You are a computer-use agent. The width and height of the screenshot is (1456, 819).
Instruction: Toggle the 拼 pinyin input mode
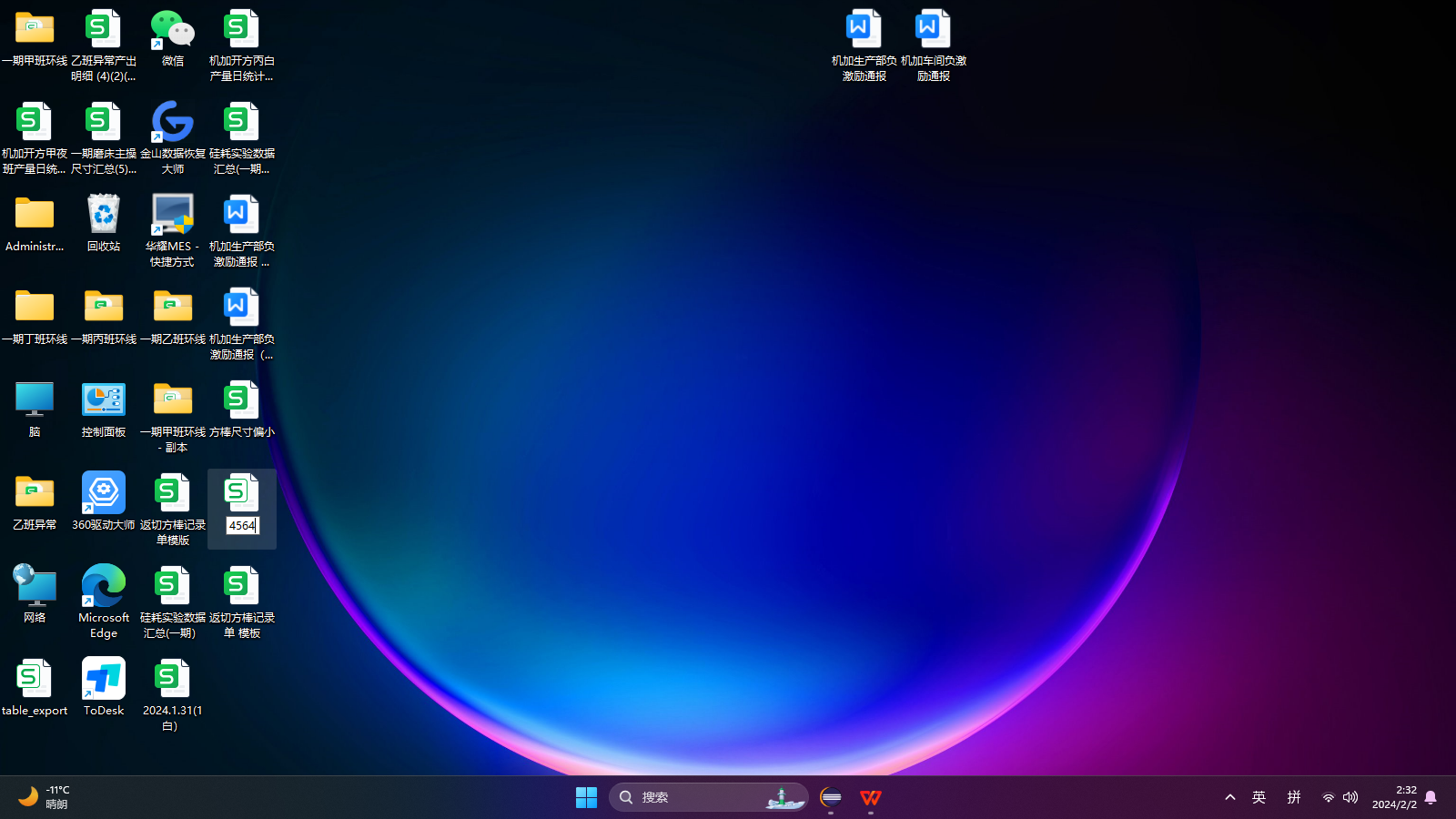click(x=1294, y=798)
